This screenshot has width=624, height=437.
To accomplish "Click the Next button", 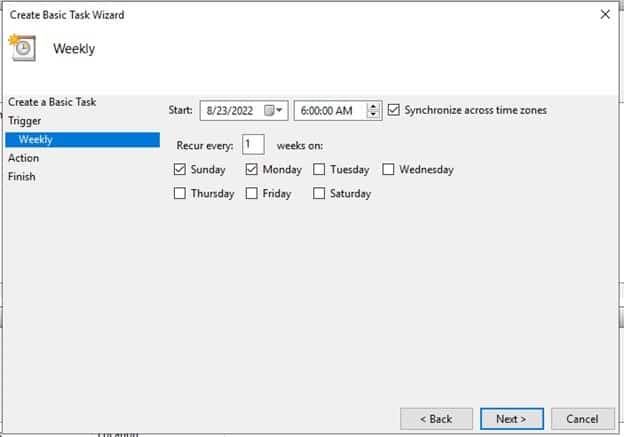I will pos(511,418).
